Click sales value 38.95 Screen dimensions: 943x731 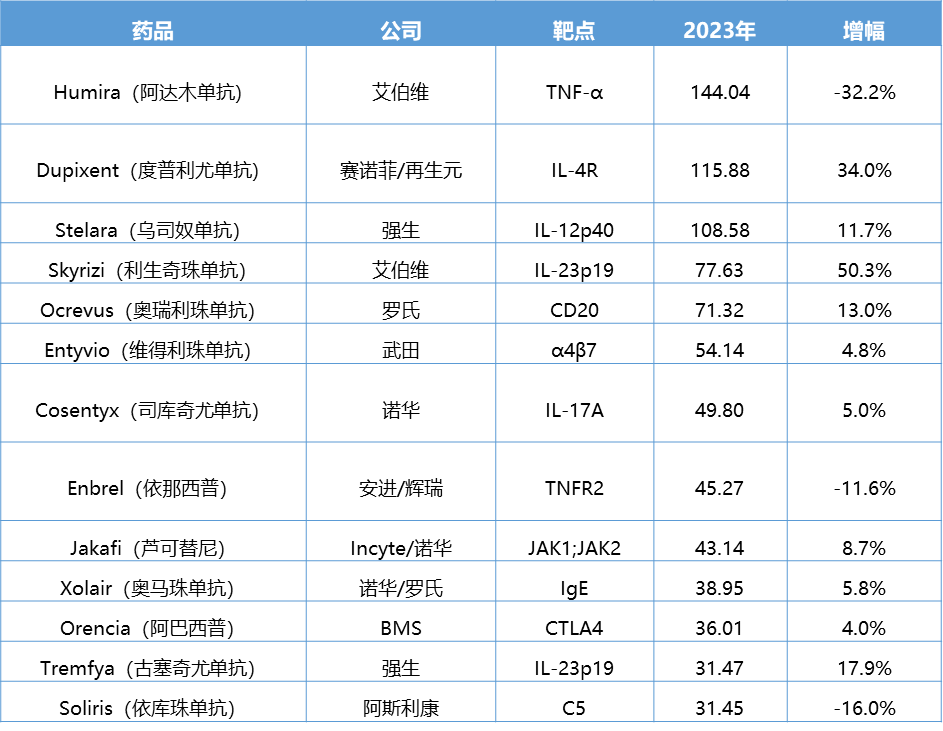tap(720, 588)
